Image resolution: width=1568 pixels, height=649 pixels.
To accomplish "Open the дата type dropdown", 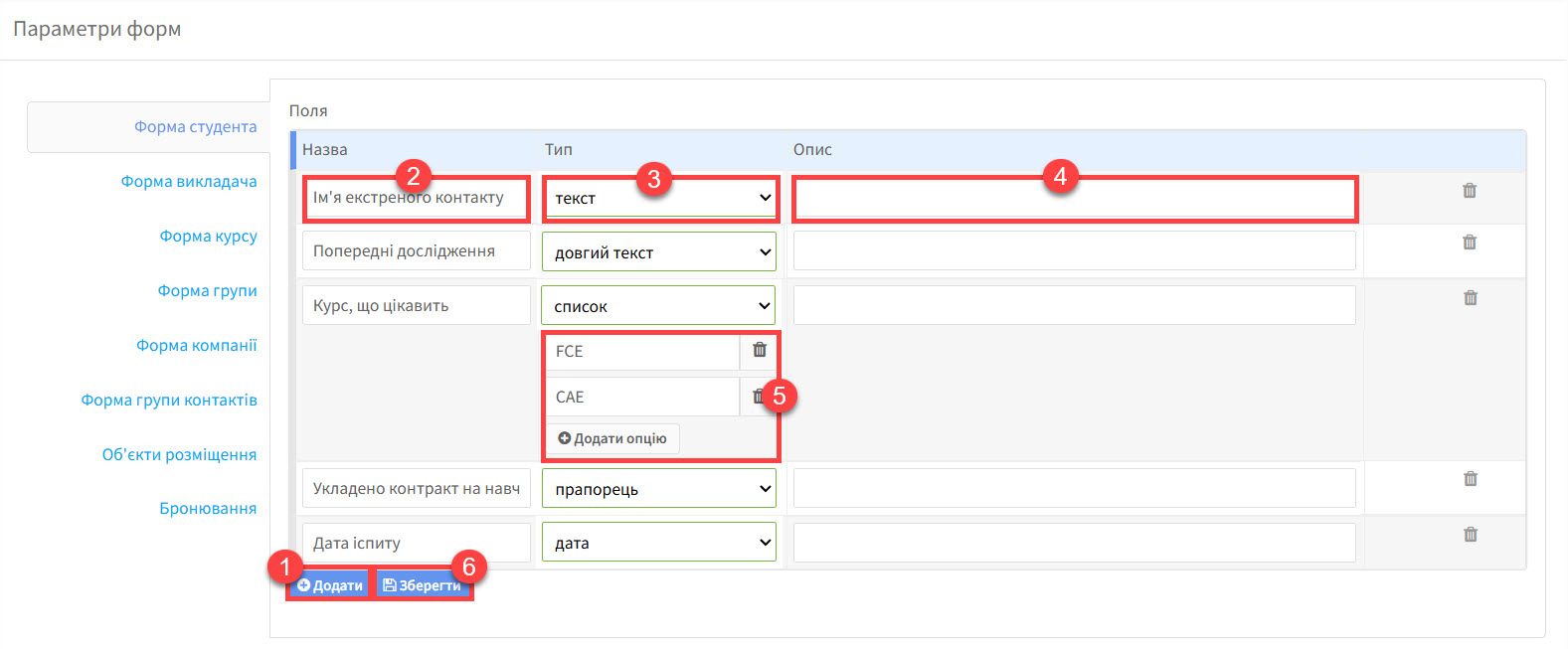I will pyautogui.click(x=659, y=543).
